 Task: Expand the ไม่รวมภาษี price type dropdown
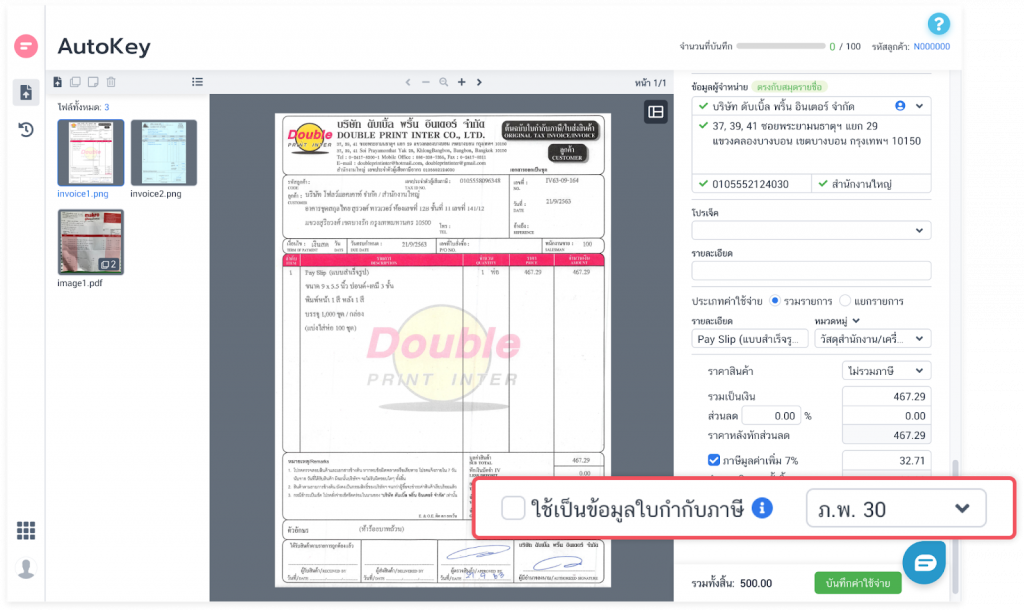click(x=886, y=370)
